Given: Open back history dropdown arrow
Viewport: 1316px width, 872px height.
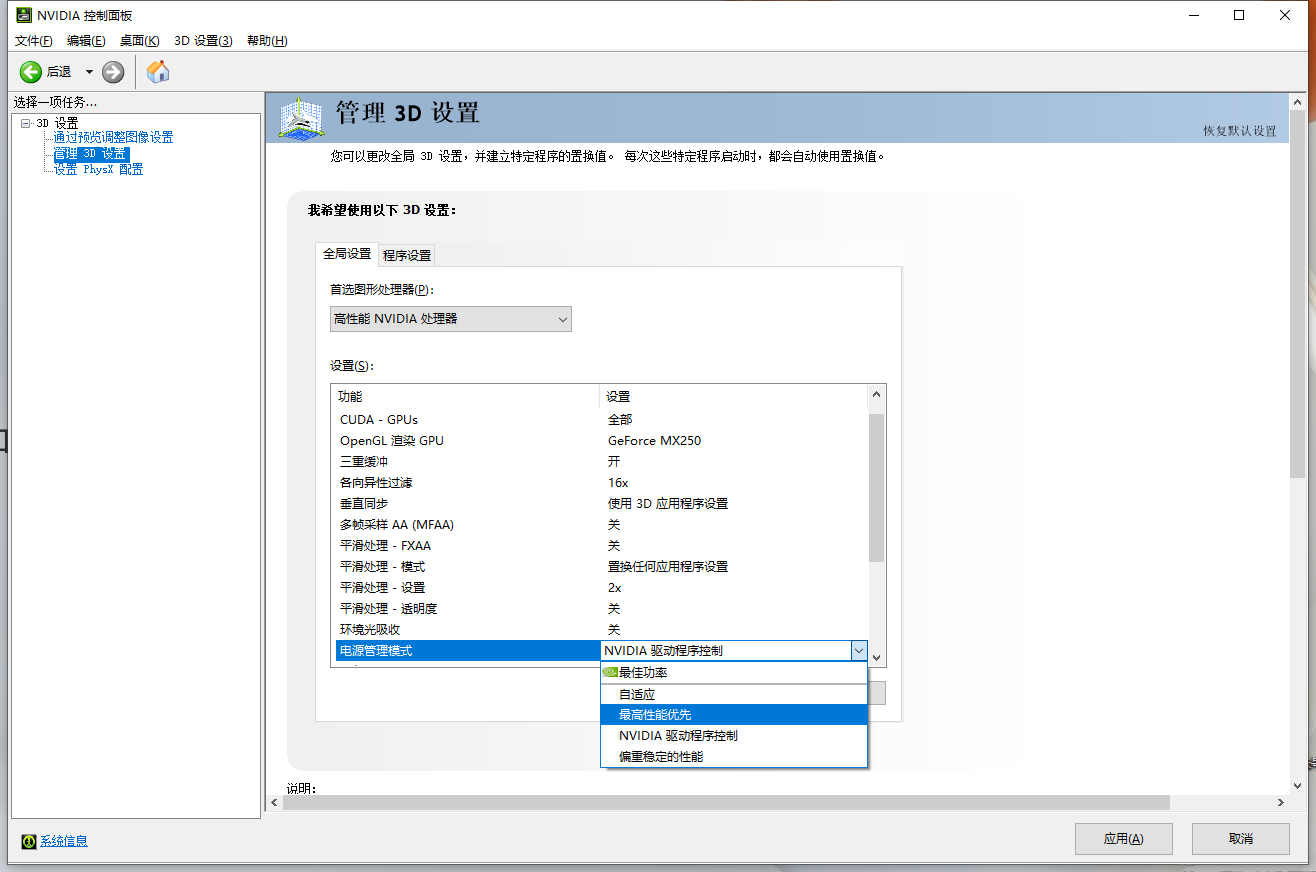Looking at the screenshot, I should click(x=89, y=71).
